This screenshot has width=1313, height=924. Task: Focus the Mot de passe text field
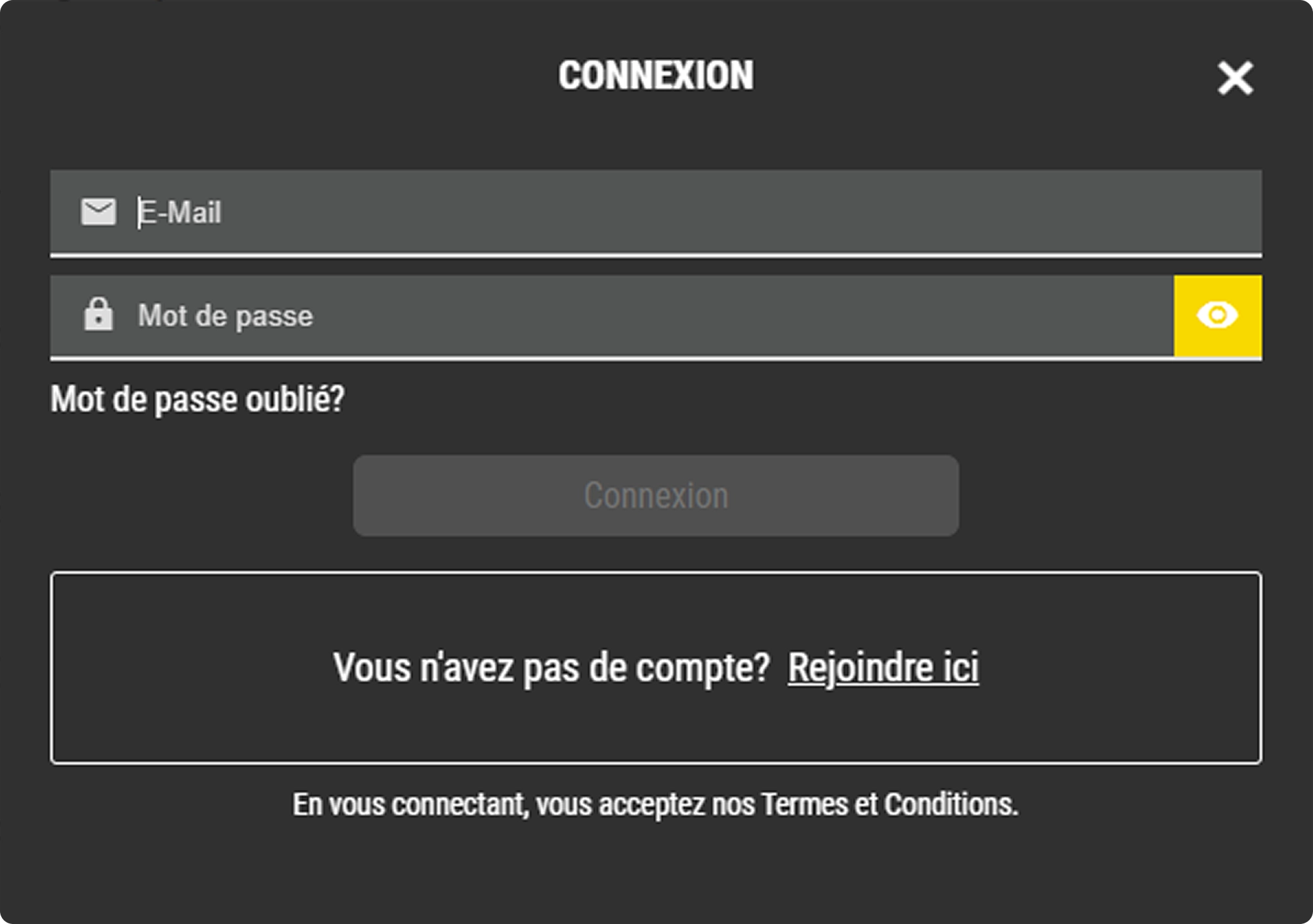pos(525,316)
